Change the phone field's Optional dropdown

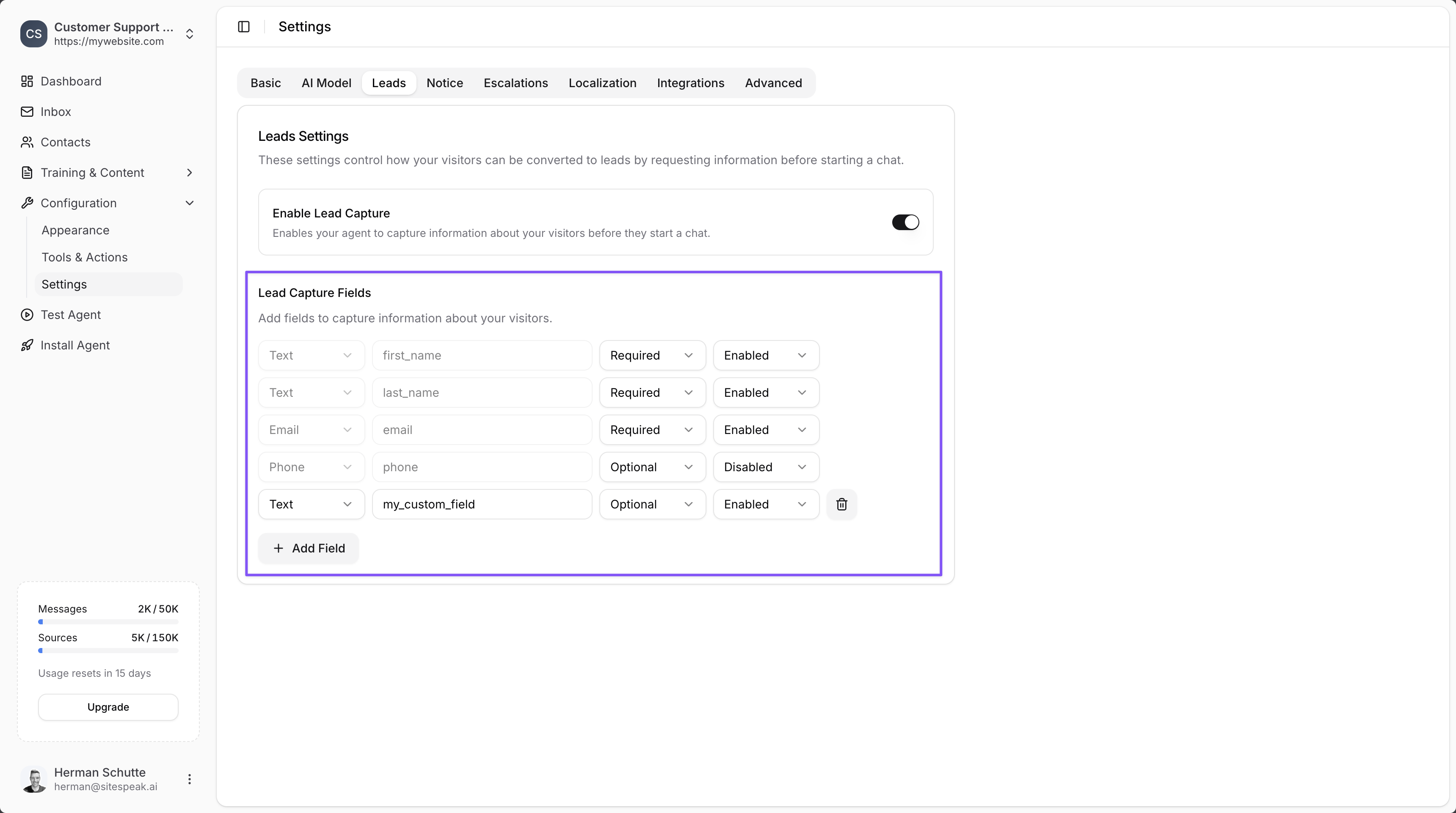[x=652, y=467]
